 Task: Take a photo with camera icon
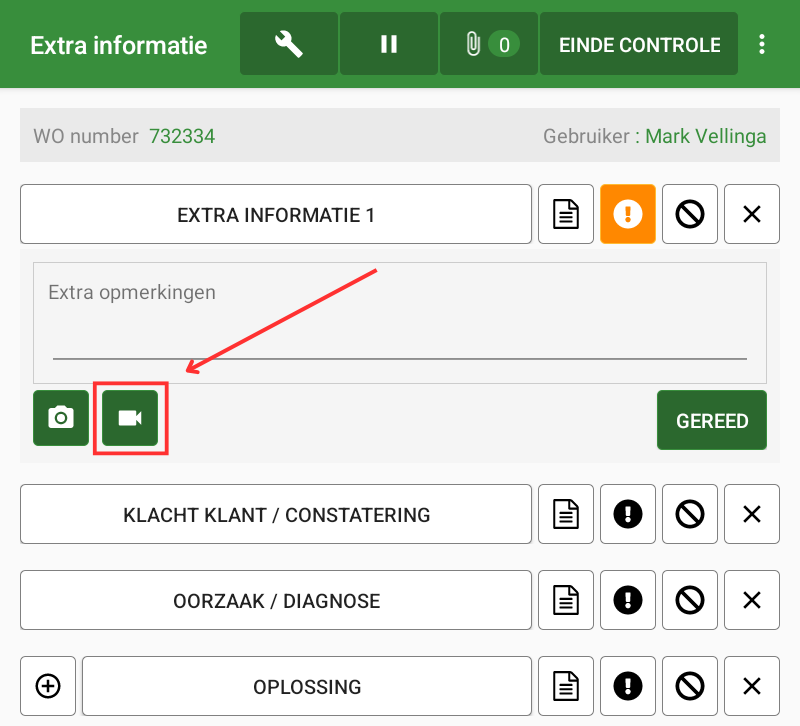[61, 418]
